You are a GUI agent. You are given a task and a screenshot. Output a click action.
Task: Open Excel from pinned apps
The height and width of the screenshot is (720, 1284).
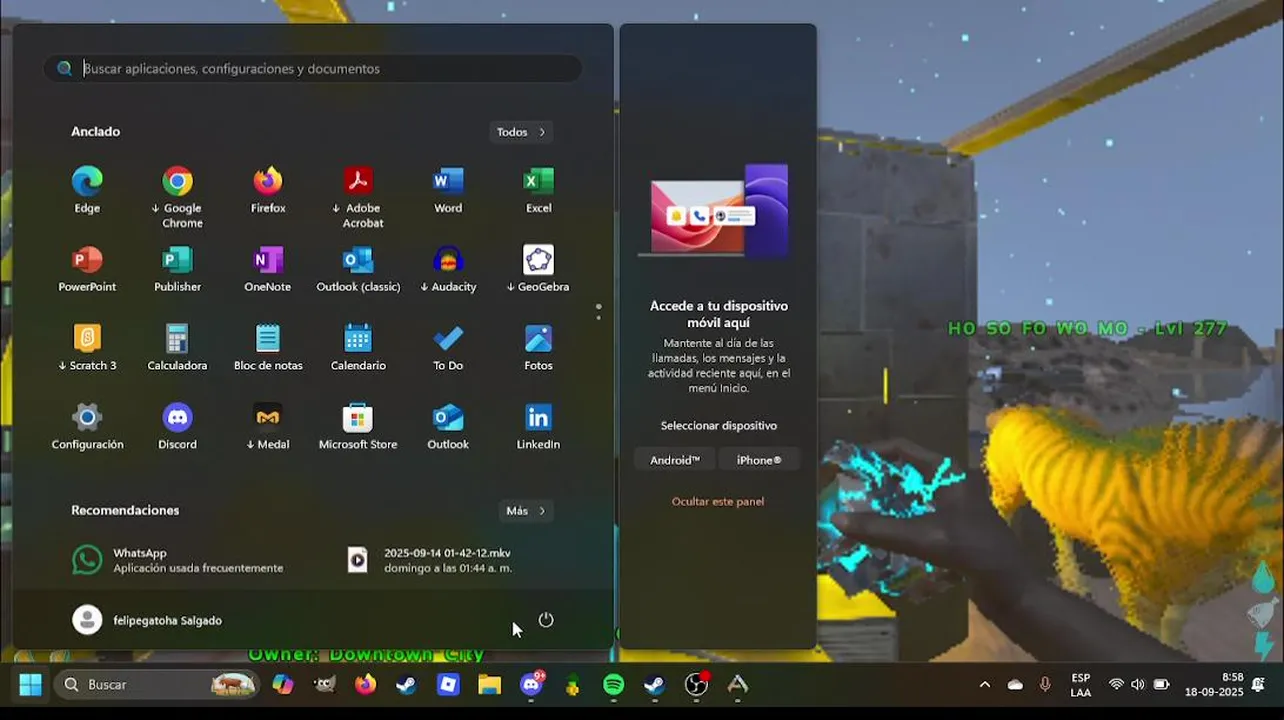pos(538,190)
